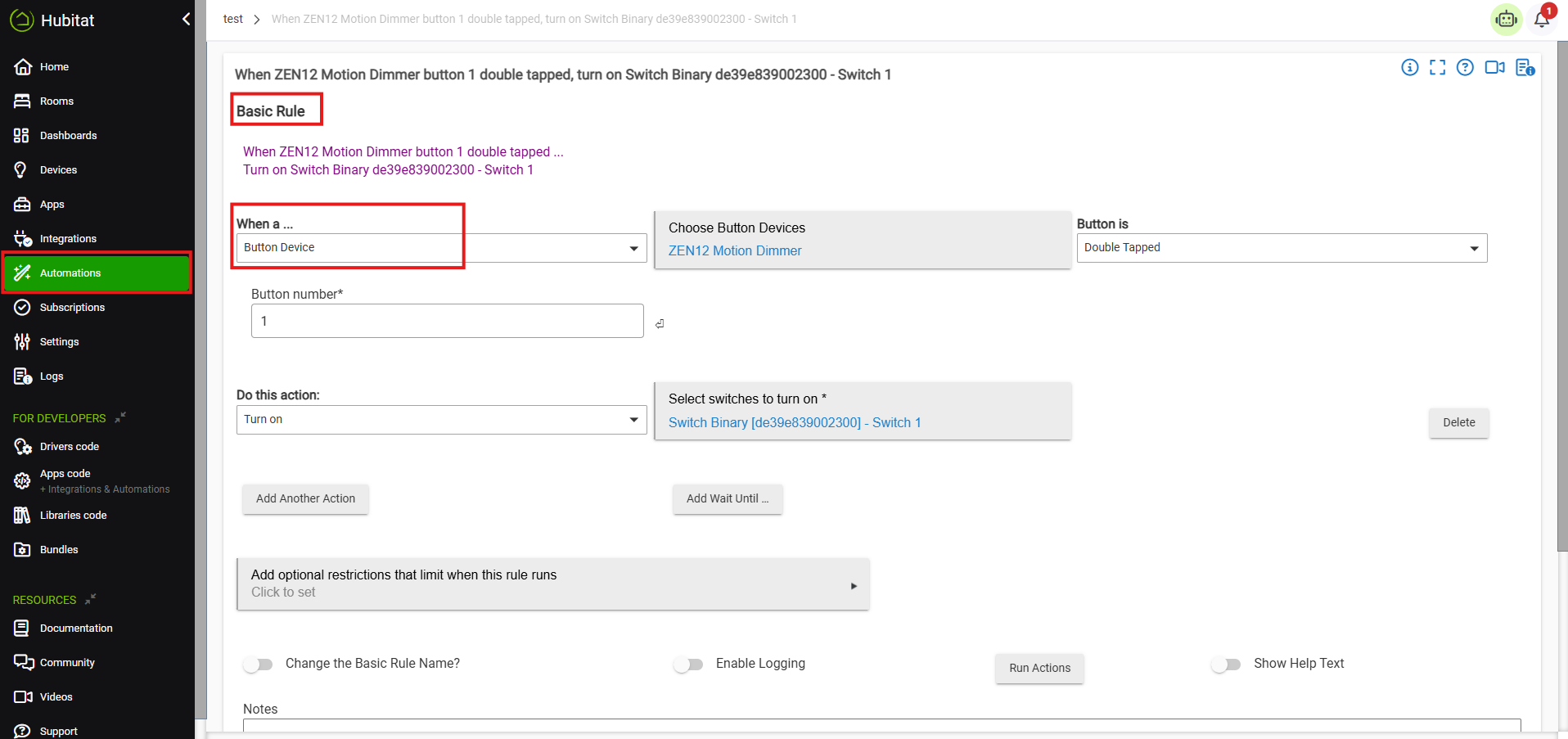The image size is (1568, 739).
Task: Click the Rooms bed icon
Action: pos(23,101)
